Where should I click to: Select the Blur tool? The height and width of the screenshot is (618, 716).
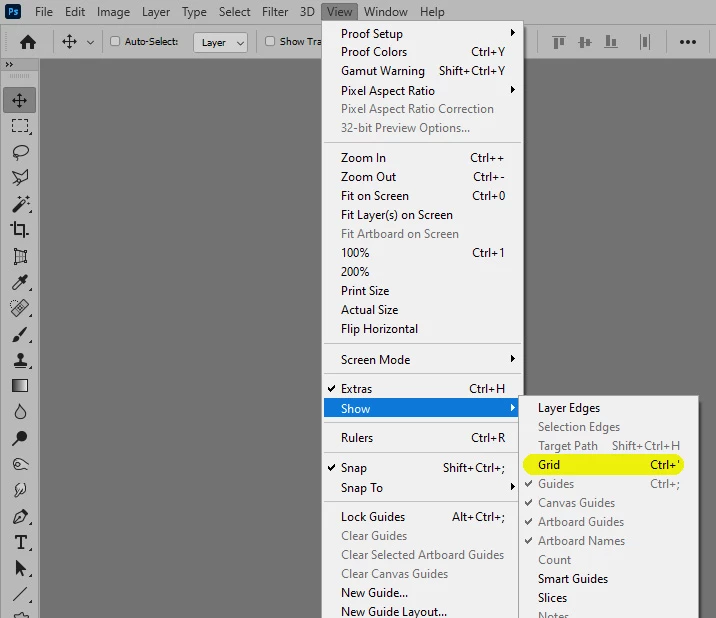(20, 412)
